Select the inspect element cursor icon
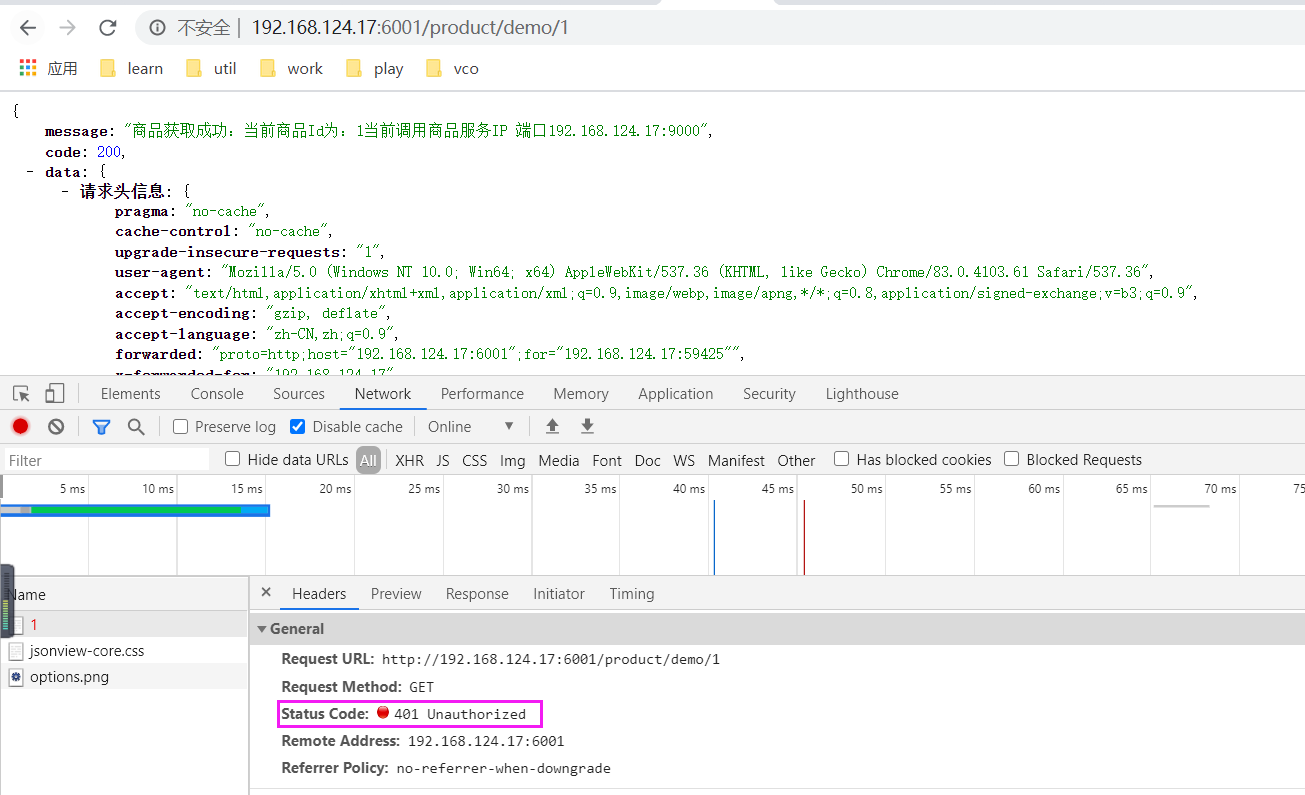This screenshot has height=795, width=1305. (21, 393)
